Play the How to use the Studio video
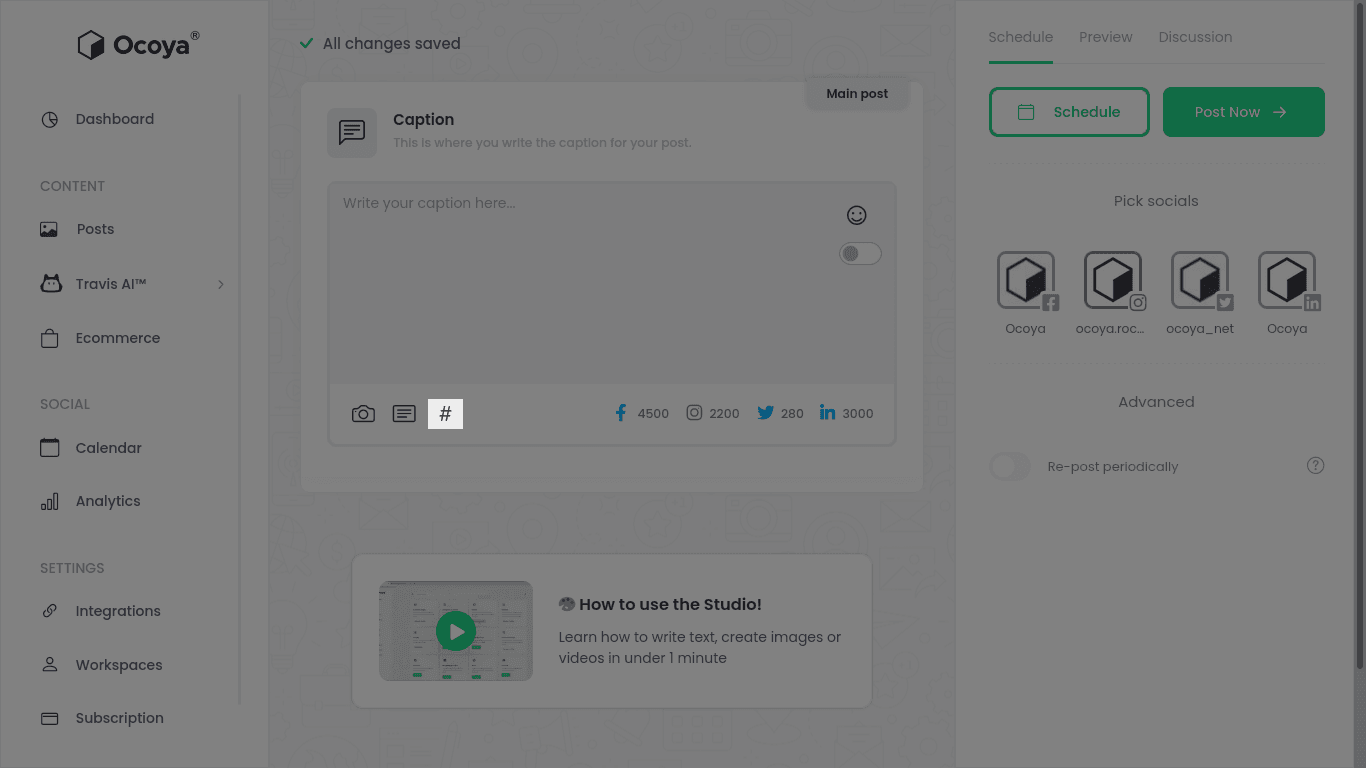The width and height of the screenshot is (1366, 768). (456, 631)
